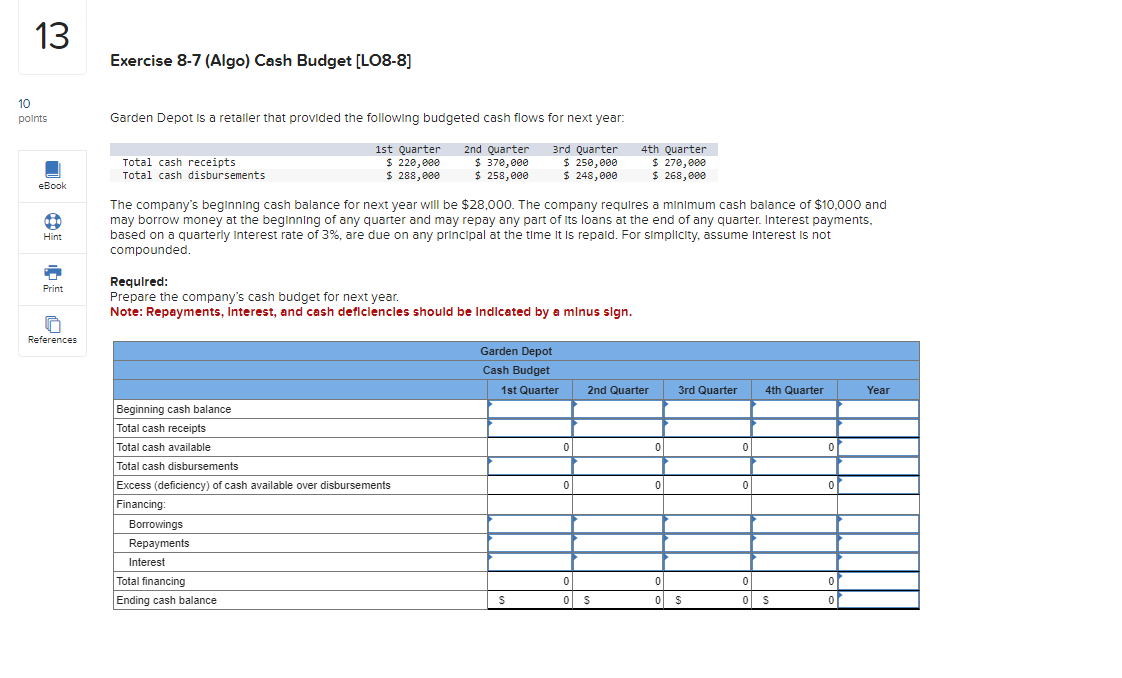Click the 1st Quarter column header
This screenshot has width=1122, height=678.
[x=530, y=390]
